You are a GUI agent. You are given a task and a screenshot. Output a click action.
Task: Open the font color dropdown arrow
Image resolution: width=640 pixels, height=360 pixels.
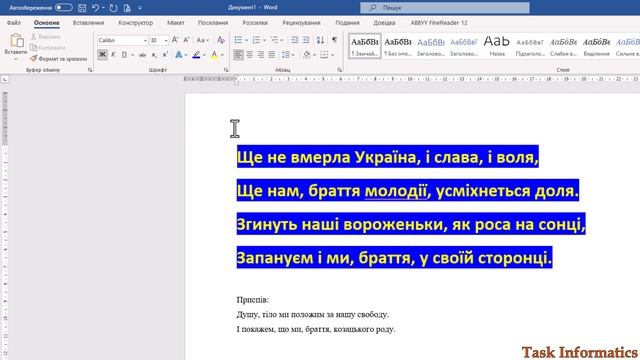click(x=222, y=55)
